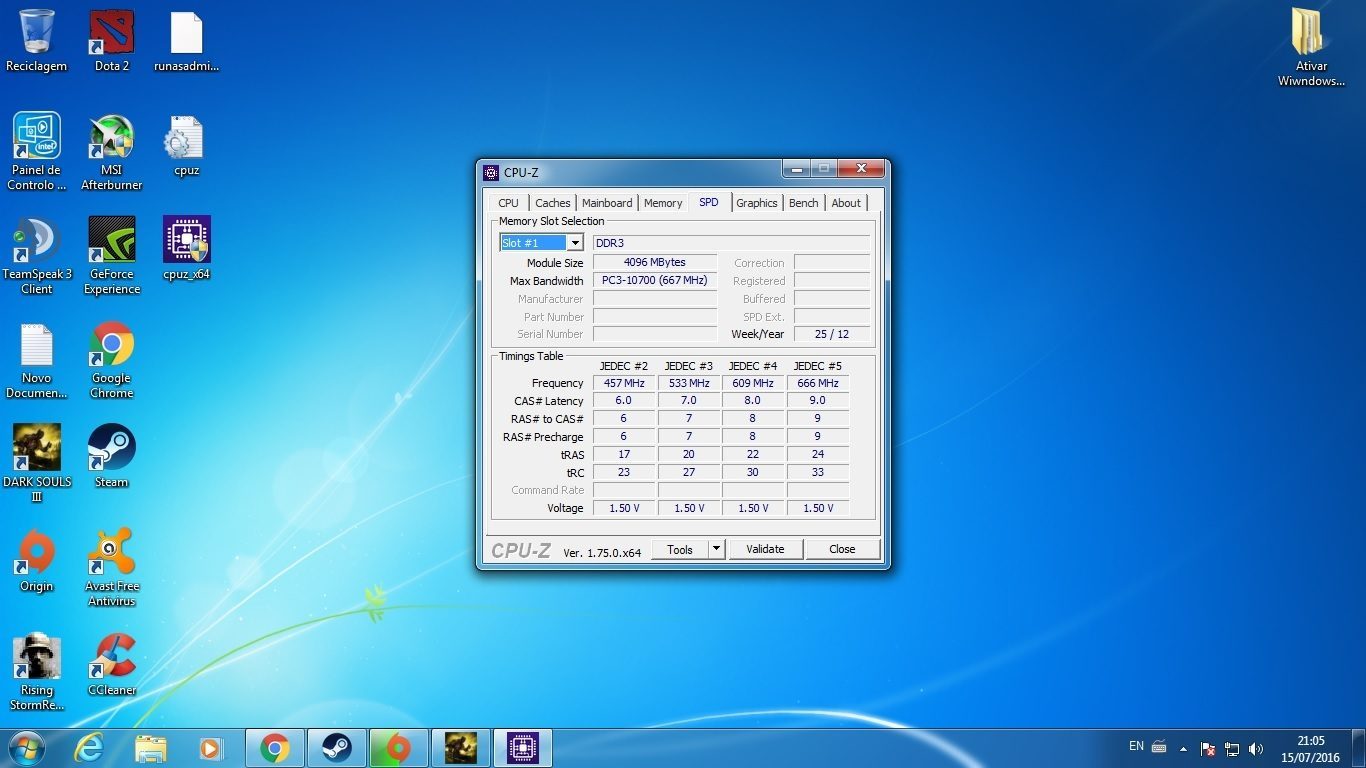Click the JEDEC #5 column header
Image resolution: width=1366 pixels, height=768 pixels.
[x=818, y=366]
